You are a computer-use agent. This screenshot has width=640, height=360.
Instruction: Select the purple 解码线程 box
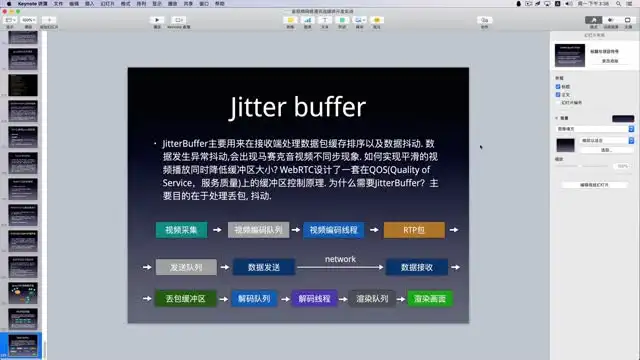pyautogui.click(x=314, y=299)
